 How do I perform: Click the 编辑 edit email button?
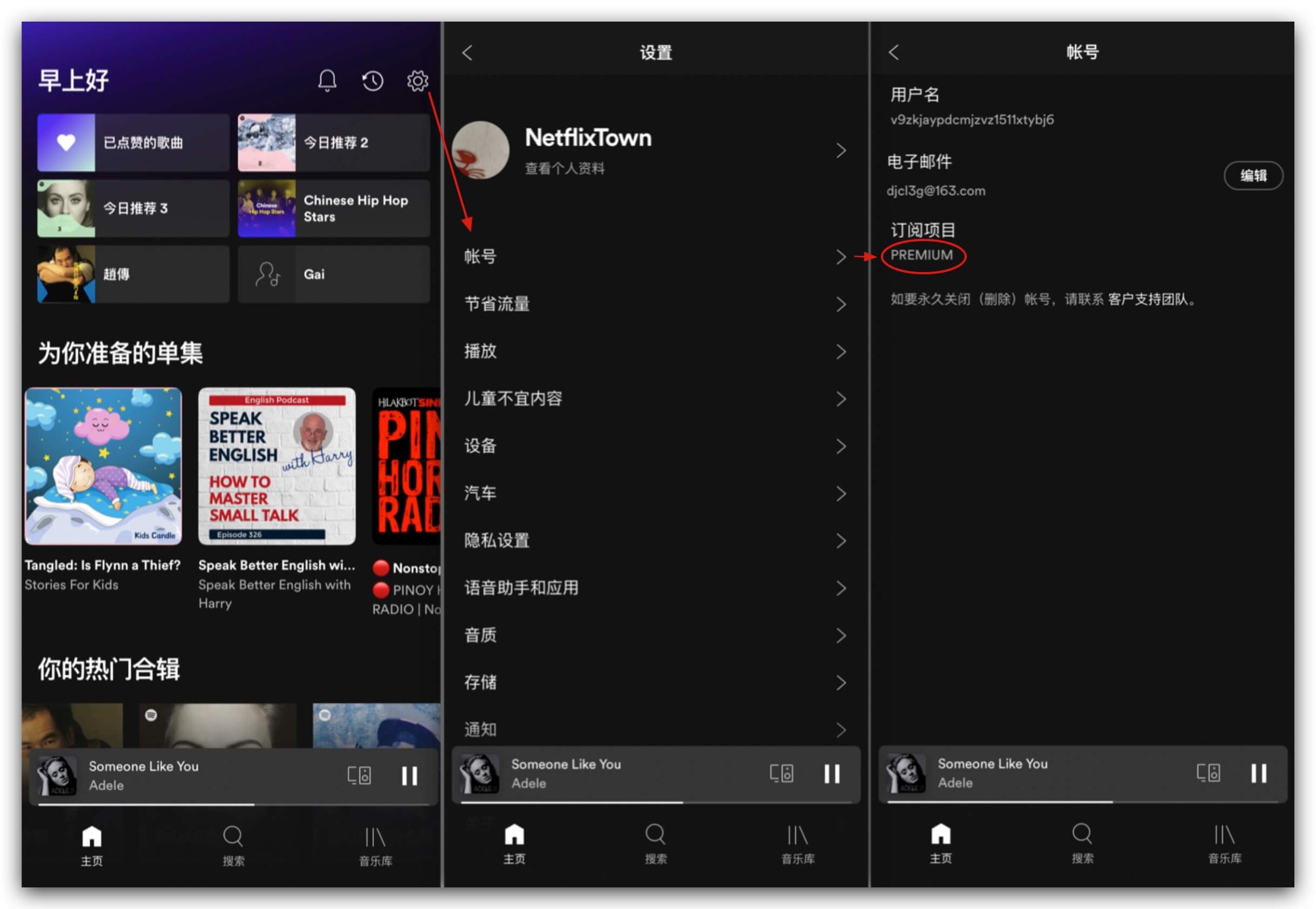[x=1253, y=175]
